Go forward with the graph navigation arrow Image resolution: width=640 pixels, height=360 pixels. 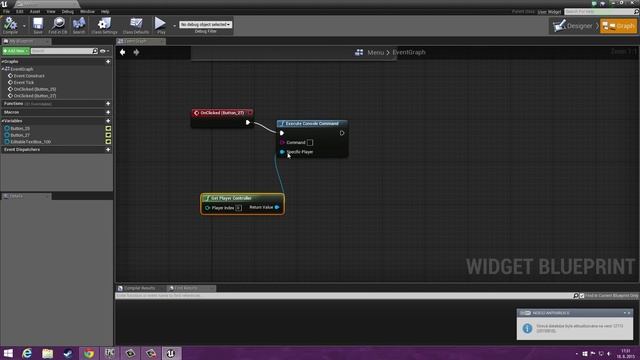point(136,52)
